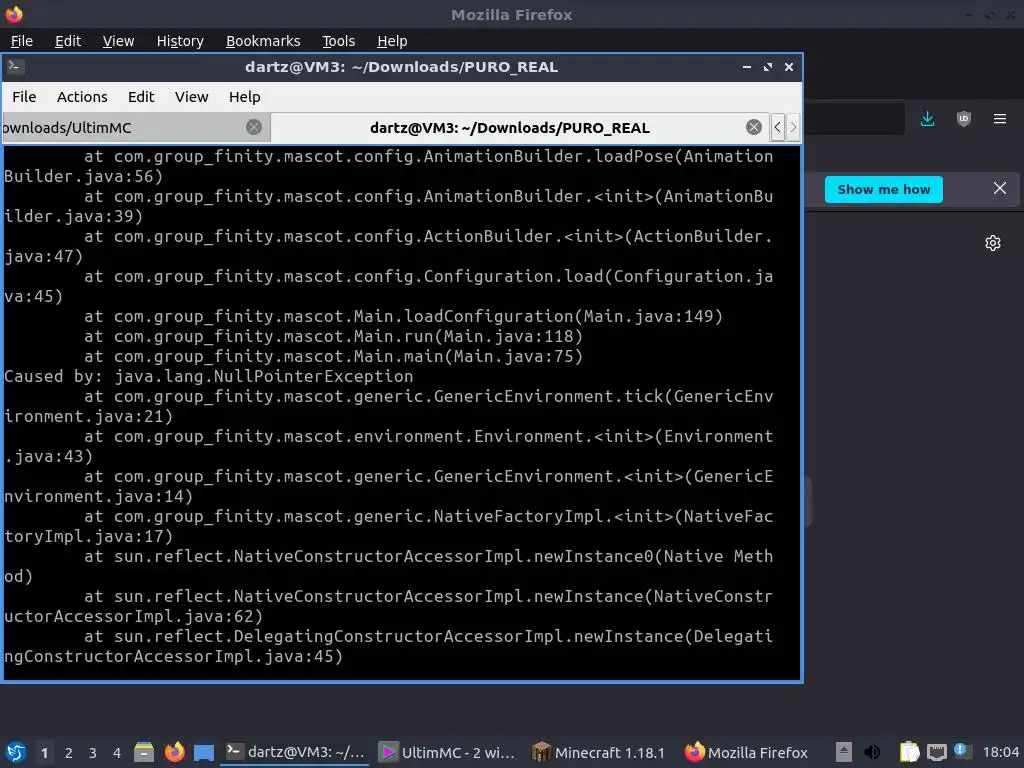Viewport: 1024px width, 768px height.
Task: Click the terminal icon in title bar
Action: (x=16, y=67)
